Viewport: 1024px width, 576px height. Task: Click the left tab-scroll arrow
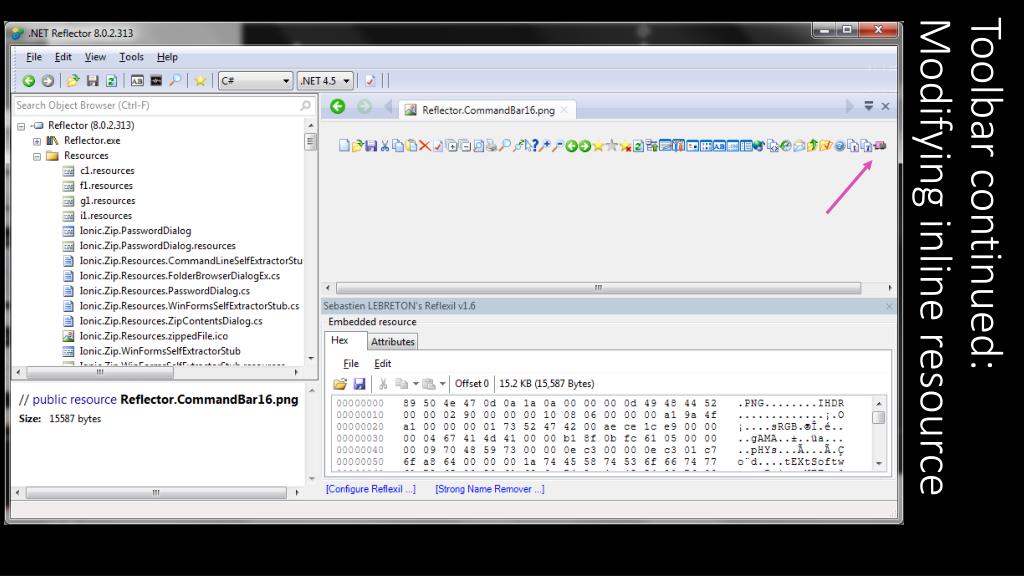pos(389,106)
